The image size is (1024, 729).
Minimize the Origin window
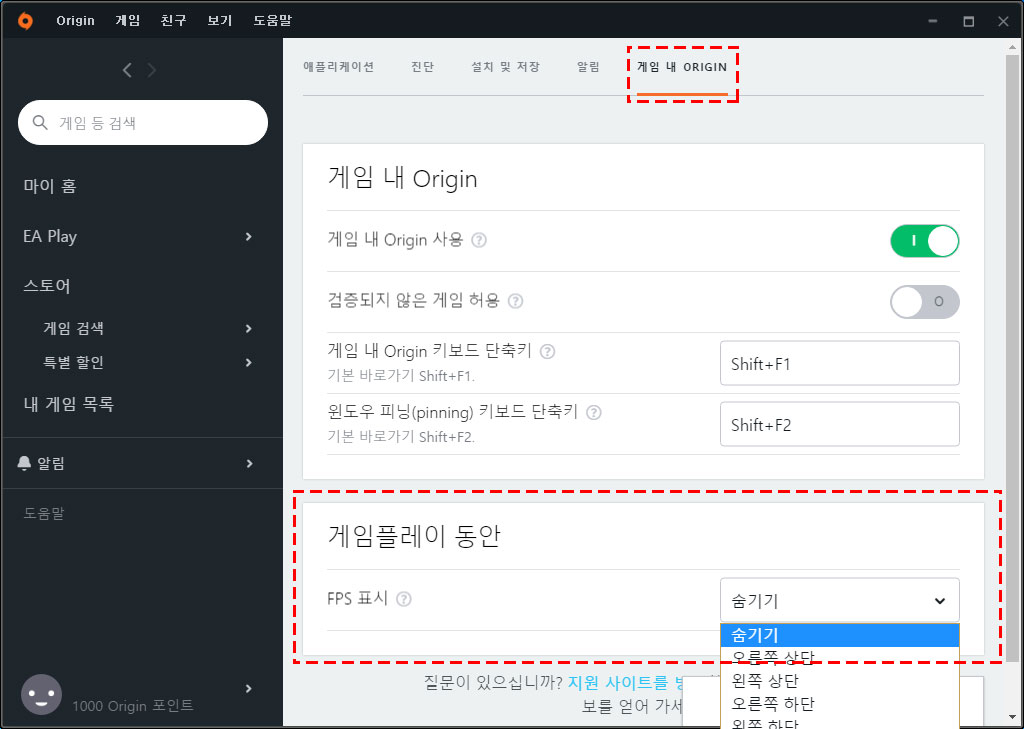(x=935, y=22)
